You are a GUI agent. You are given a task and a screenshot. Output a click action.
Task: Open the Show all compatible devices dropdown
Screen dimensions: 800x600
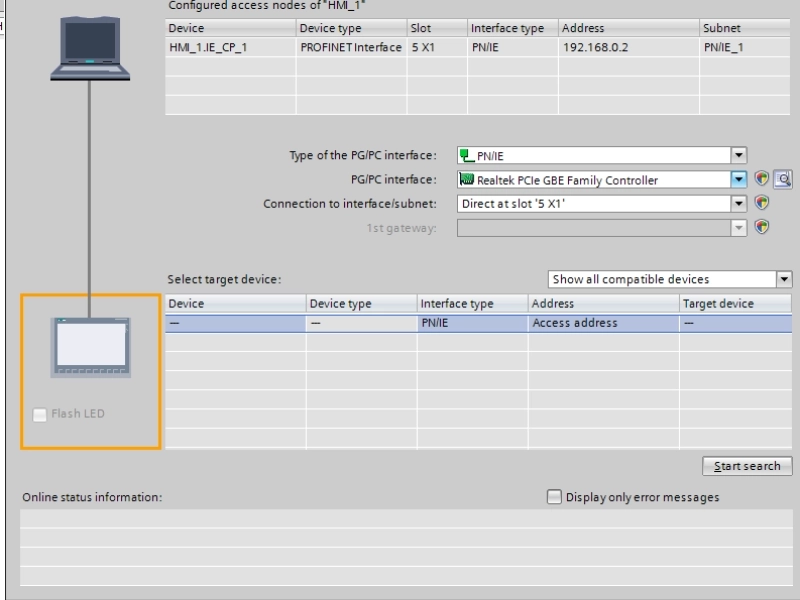coord(784,279)
